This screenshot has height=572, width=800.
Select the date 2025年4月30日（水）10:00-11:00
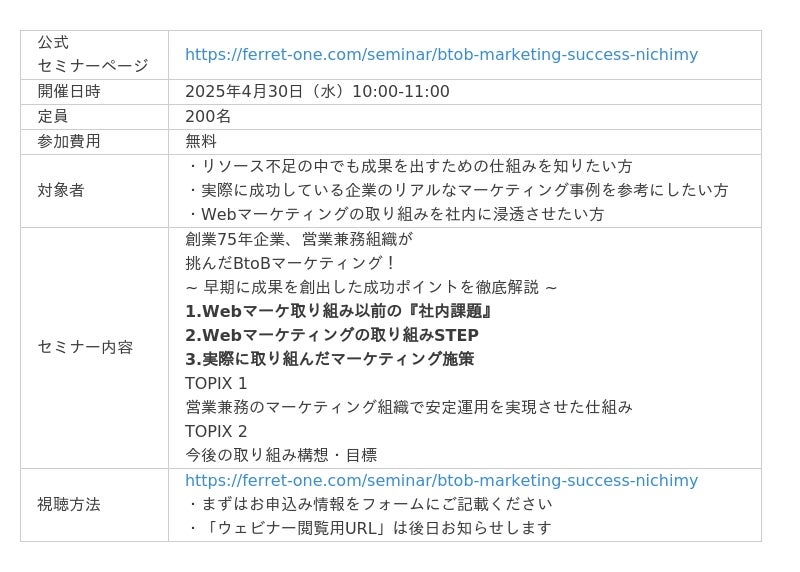point(317,92)
